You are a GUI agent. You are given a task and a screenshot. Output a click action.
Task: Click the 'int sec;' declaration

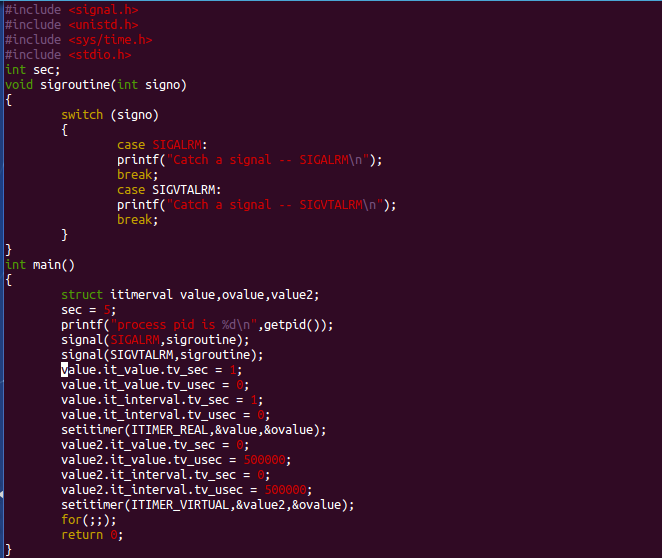(x=33, y=70)
